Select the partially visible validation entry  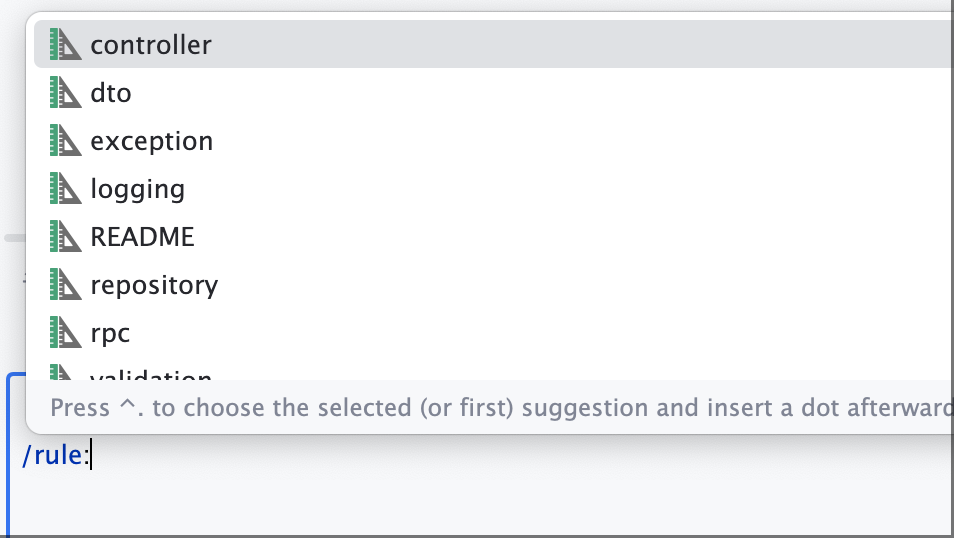(493, 372)
